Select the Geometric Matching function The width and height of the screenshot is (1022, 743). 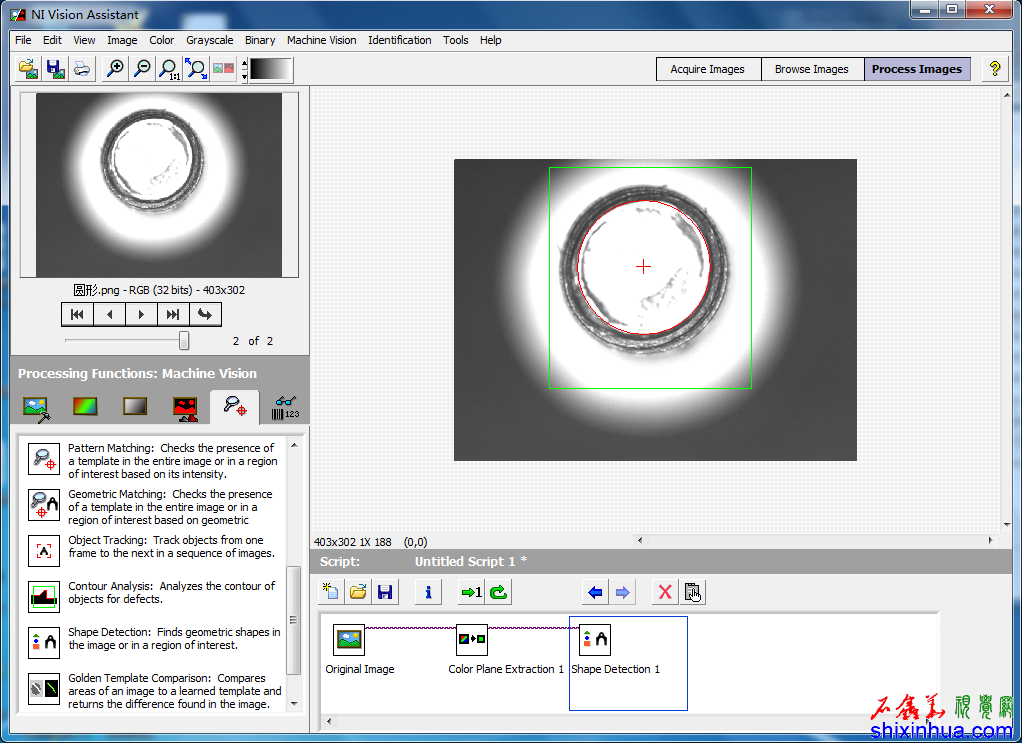44,506
